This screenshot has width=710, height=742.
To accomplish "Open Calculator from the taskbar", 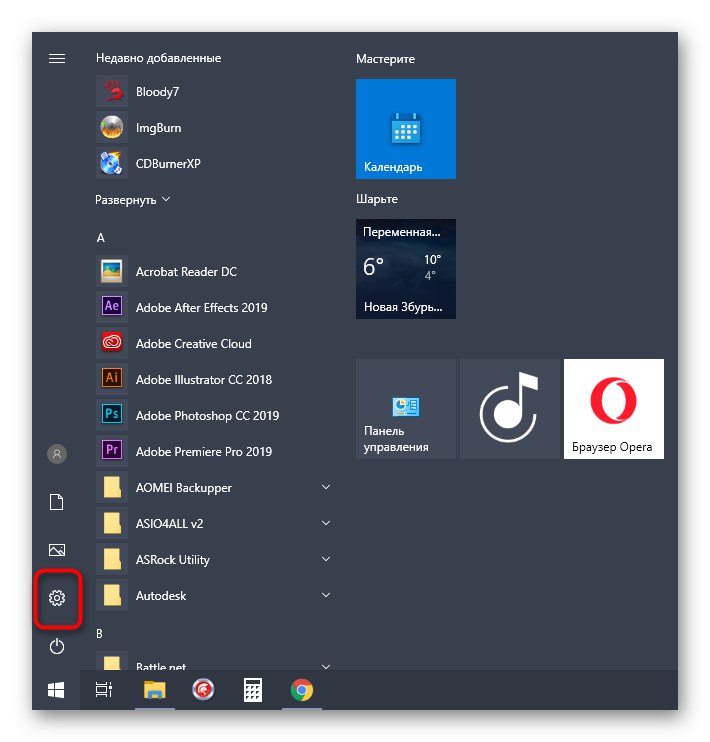I will (253, 690).
